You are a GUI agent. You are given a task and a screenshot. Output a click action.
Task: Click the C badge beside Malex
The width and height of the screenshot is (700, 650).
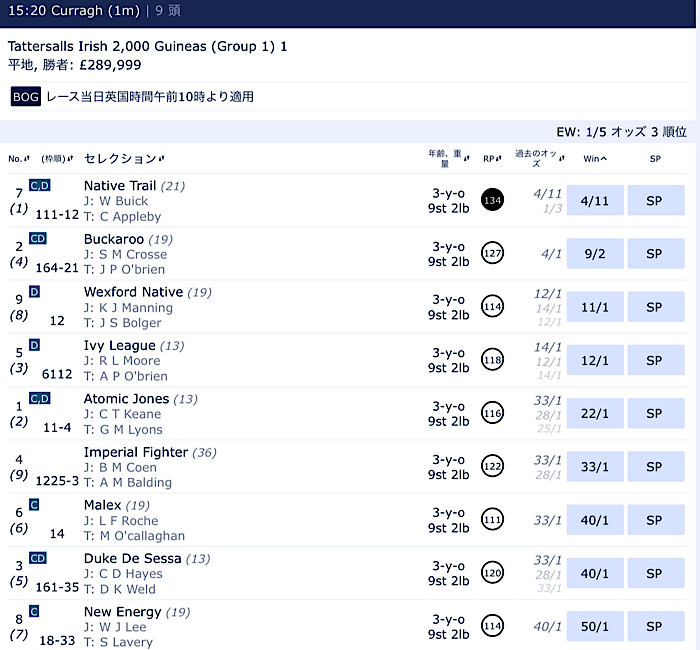(x=34, y=504)
